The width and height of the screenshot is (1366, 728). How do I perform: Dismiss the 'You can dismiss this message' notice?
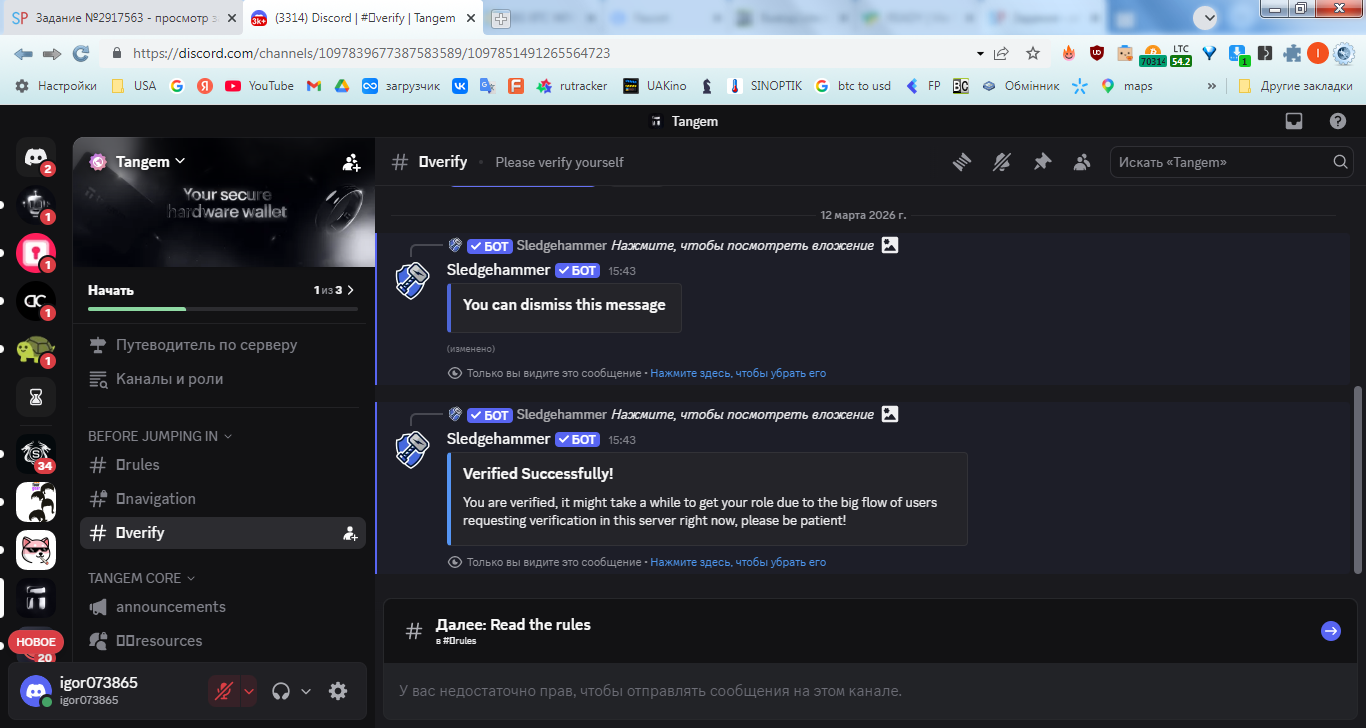738,373
